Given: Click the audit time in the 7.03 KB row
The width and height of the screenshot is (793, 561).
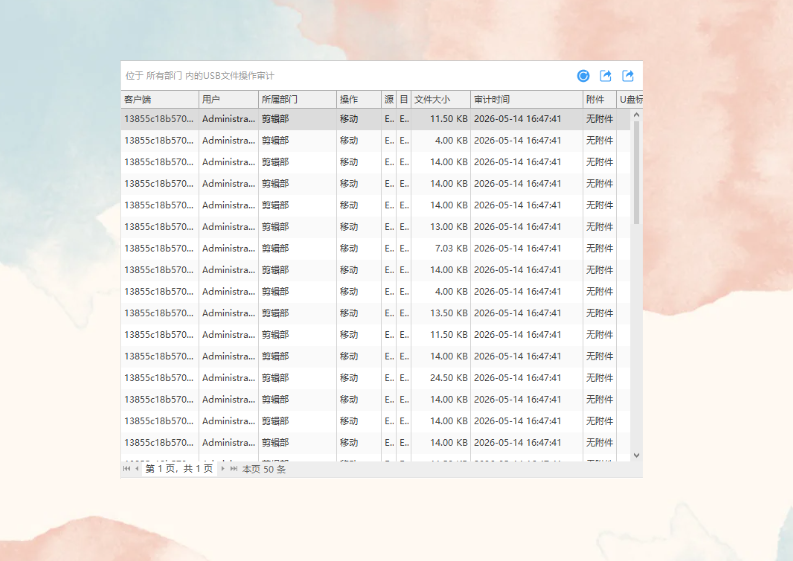Looking at the screenshot, I should tap(517, 248).
